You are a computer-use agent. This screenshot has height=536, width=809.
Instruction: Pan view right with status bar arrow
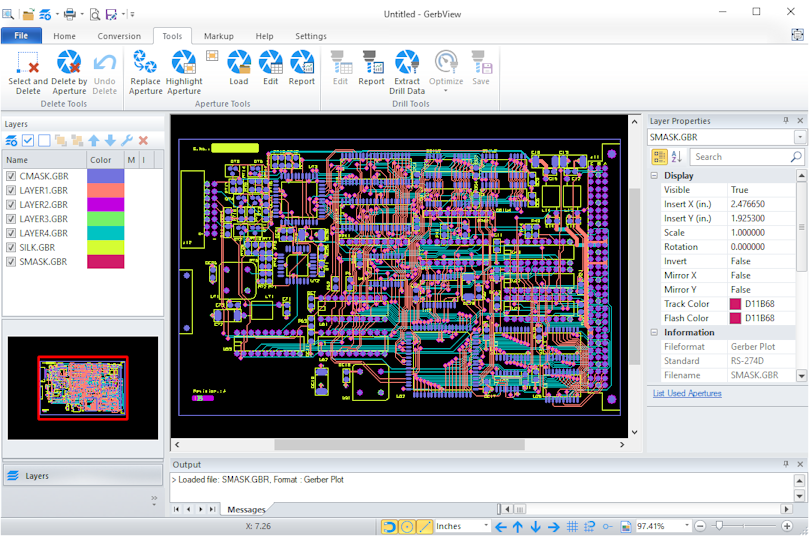pos(554,526)
